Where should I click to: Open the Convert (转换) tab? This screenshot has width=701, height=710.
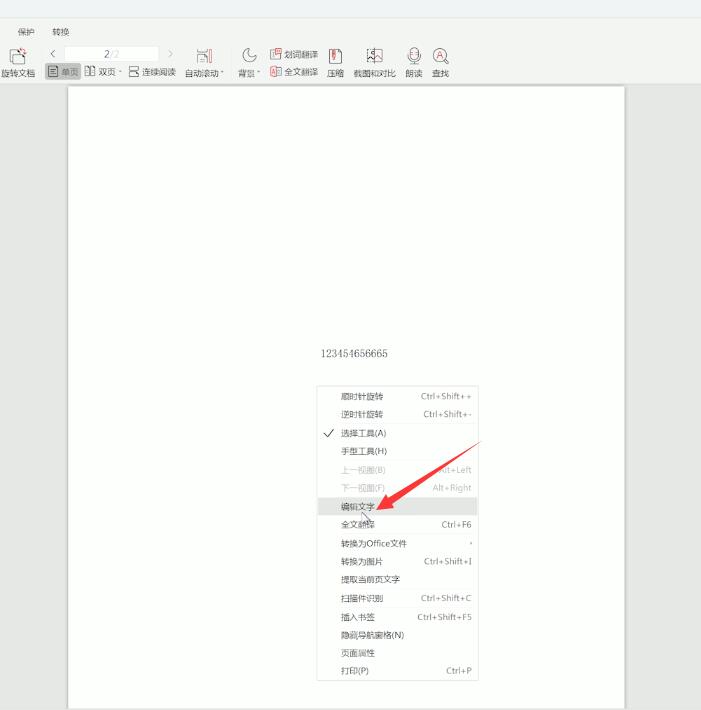(x=61, y=32)
